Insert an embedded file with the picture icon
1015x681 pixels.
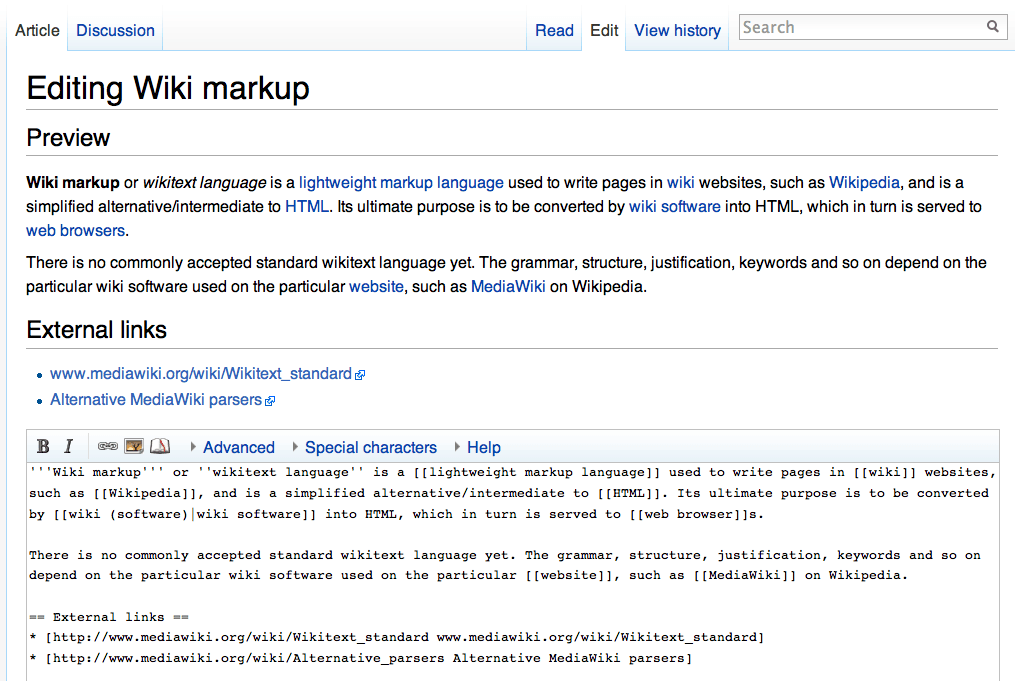tap(133, 446)
